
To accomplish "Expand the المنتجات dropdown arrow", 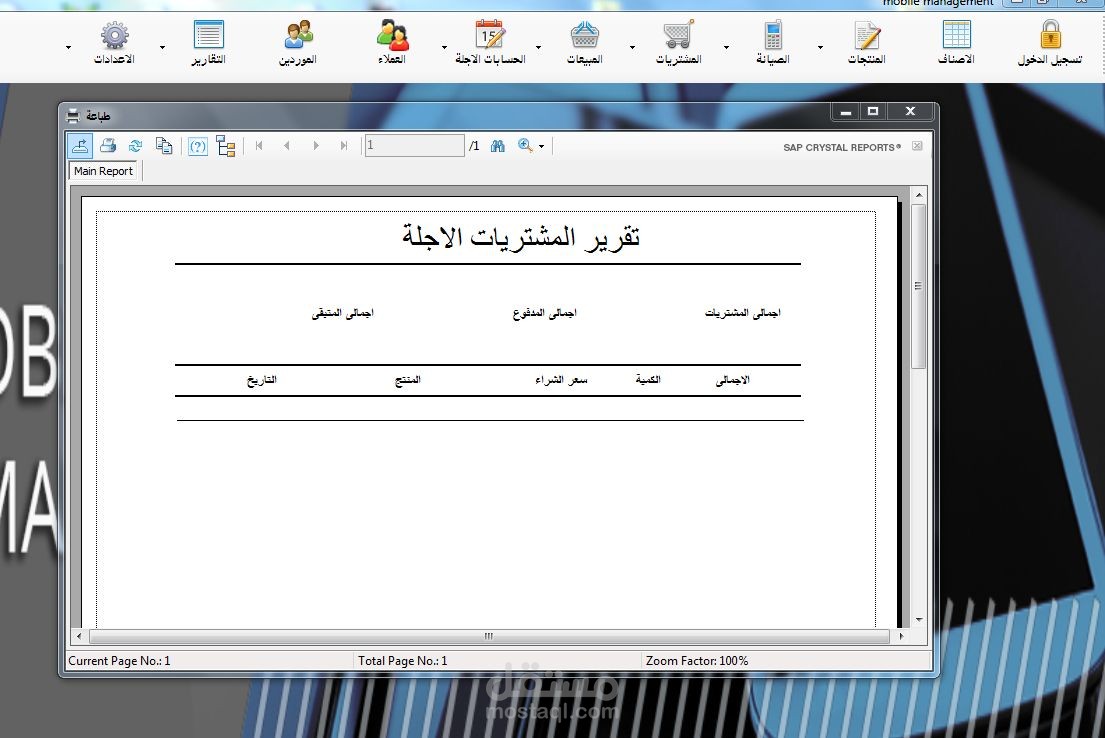I will tap(820, 48).
